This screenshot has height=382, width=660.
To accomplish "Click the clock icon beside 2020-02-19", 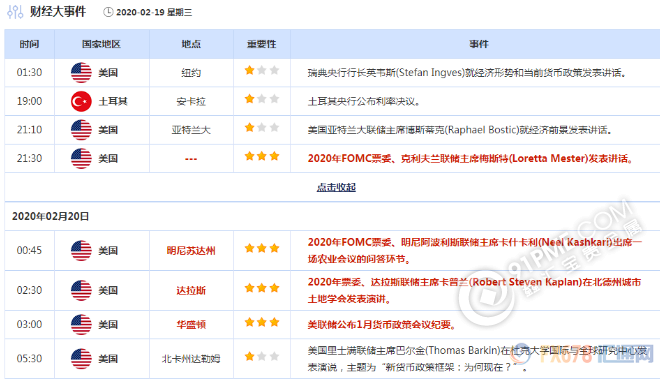I will (x=108, y=12).
